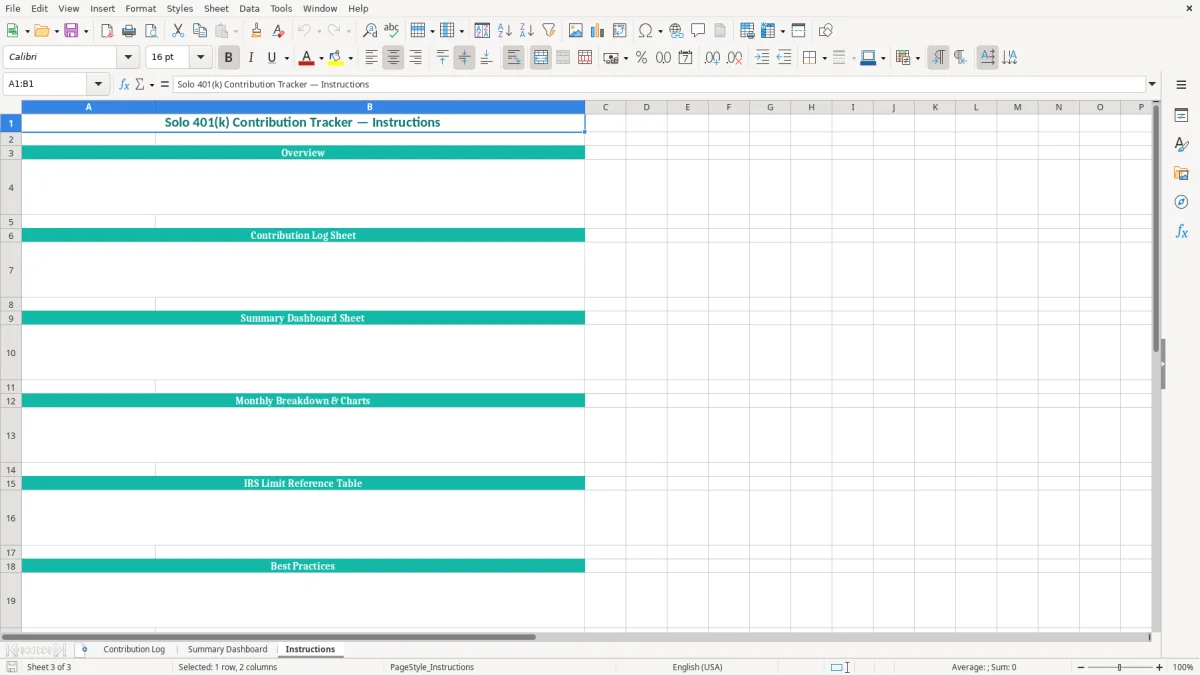Toggle Merge and Center Cells
This screenshot has height=675, width=1200.
coord(540,58)
